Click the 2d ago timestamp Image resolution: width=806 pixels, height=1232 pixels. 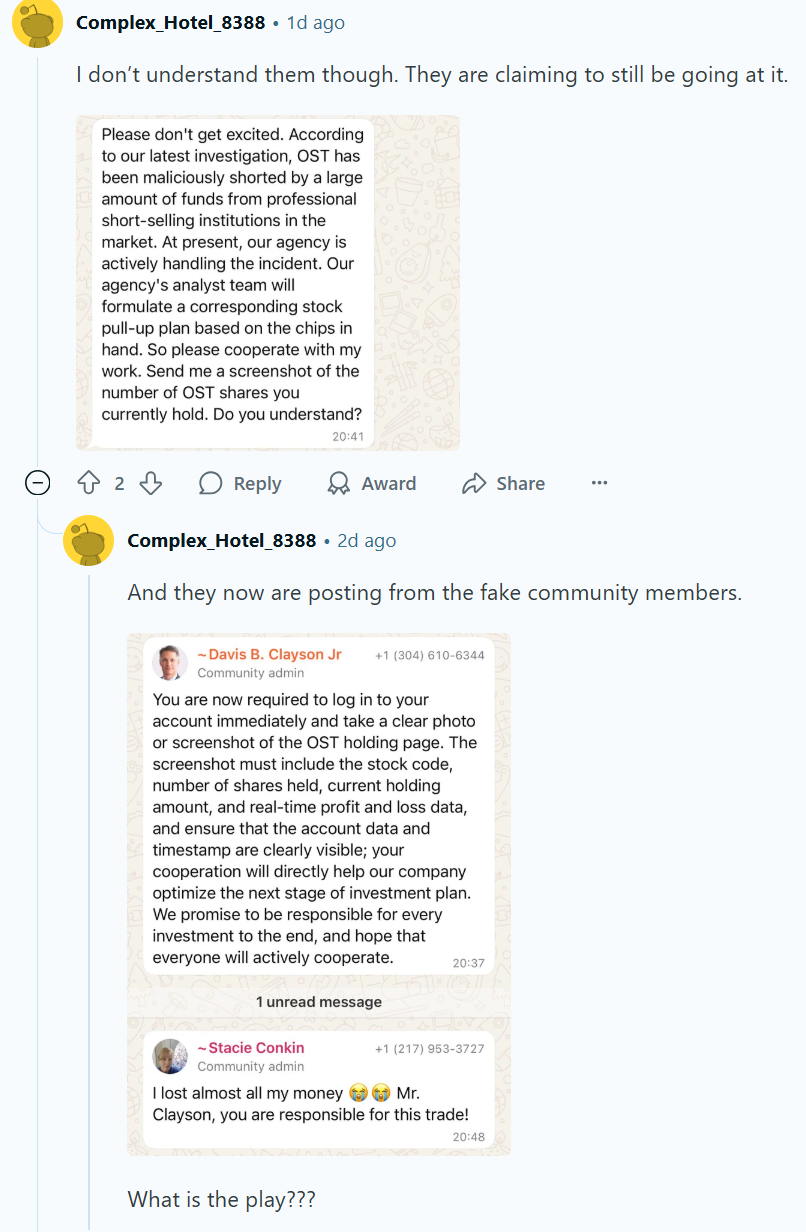367,541
